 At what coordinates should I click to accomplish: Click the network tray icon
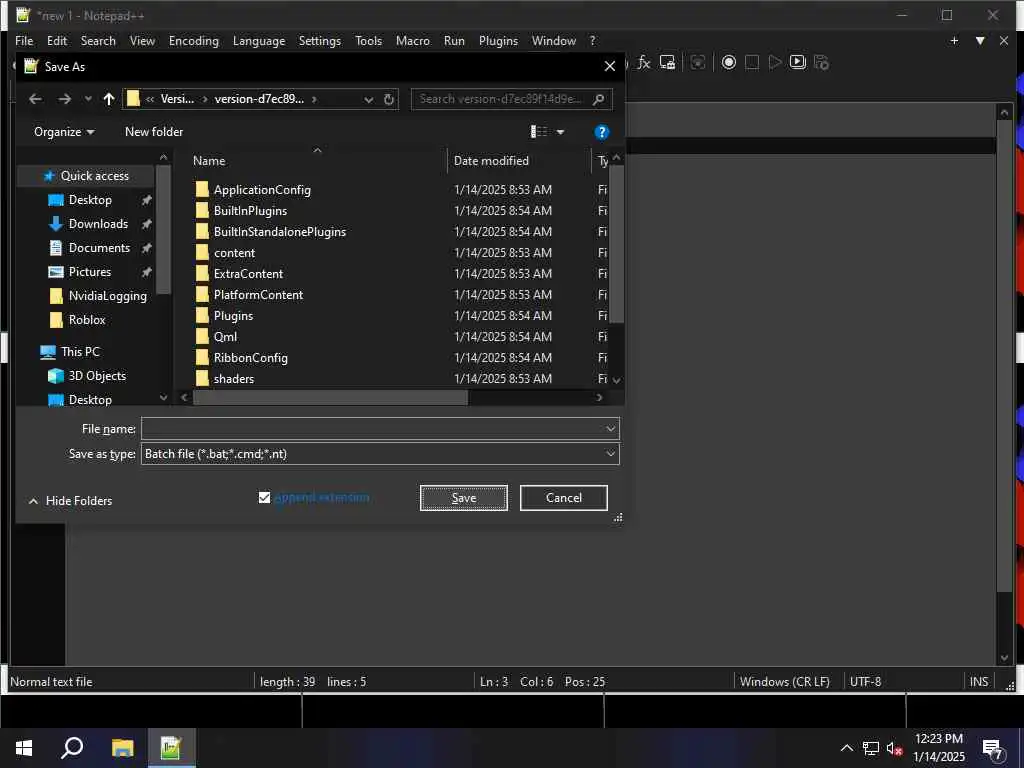pos(871,748)
